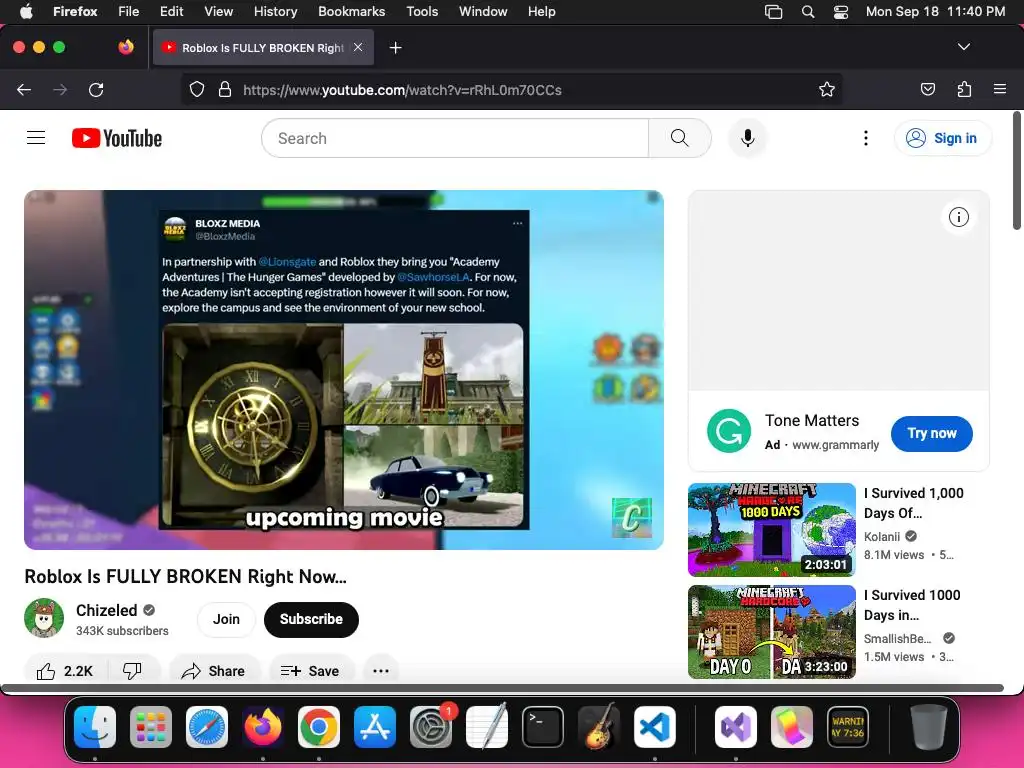Open Chizeled channel avatar
Image resolution: width=1024 pixels, height=768 pixels.
44,618
